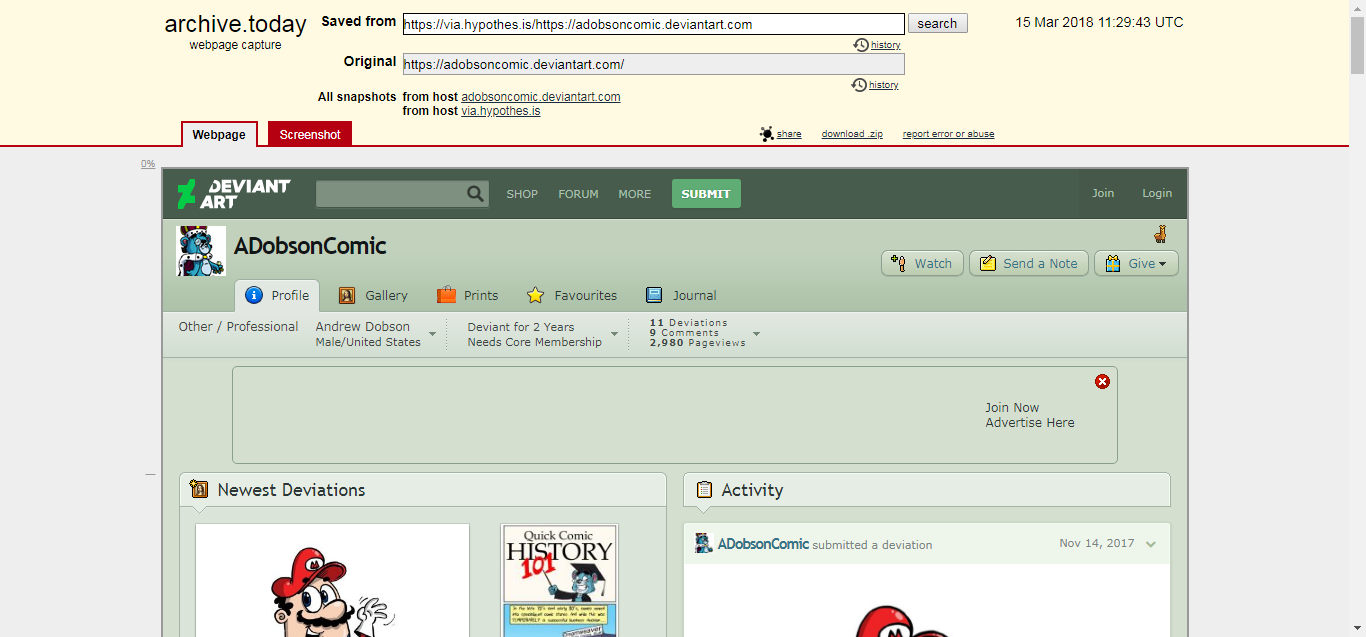The width and height of the screenshot is (1366, 637).
Task: Click the ADobsonComic profile title
Action: pyautogui.click(x=310, y=246)
